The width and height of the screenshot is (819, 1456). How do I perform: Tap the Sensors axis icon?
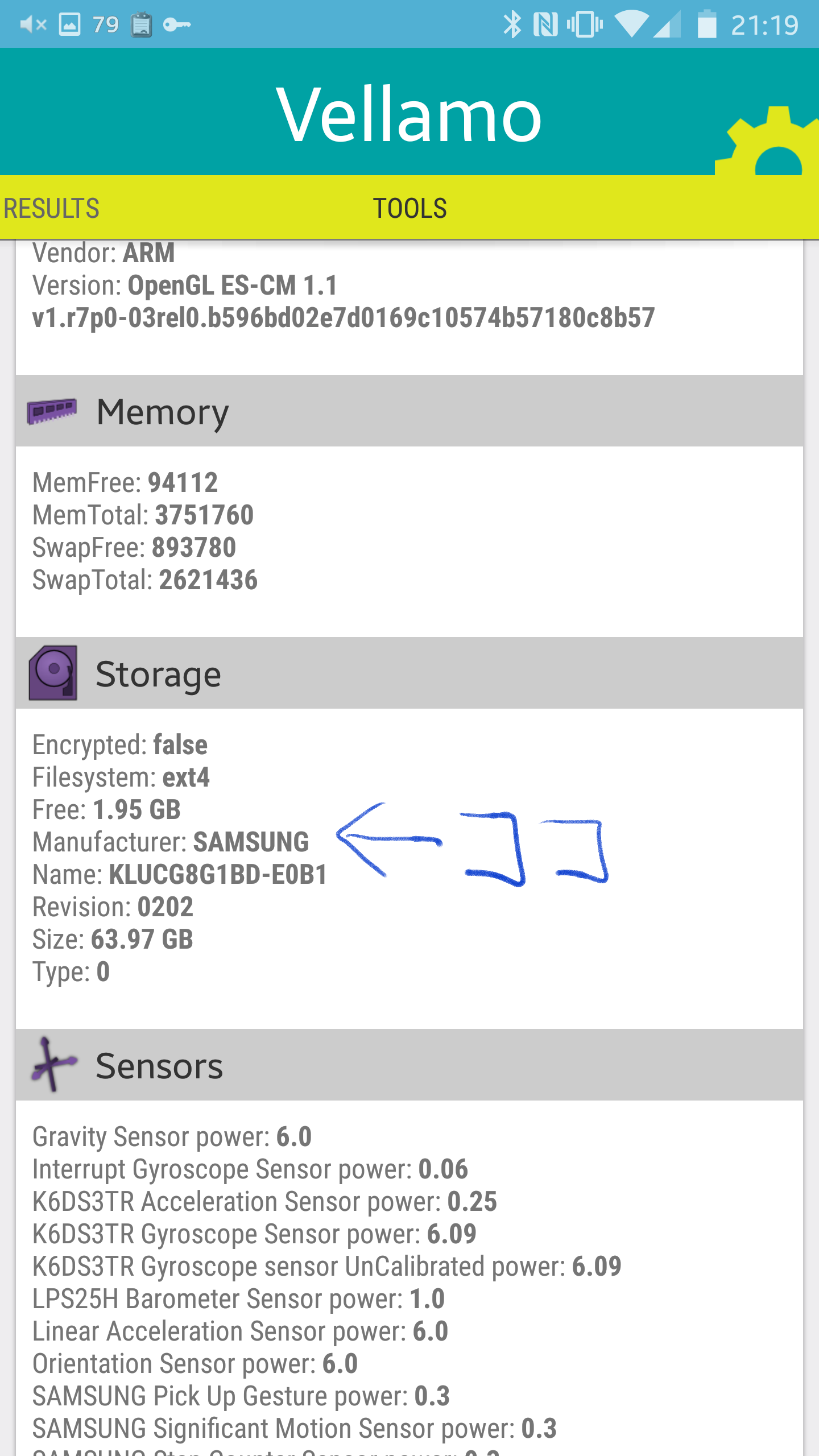[x=53, y=1065]
